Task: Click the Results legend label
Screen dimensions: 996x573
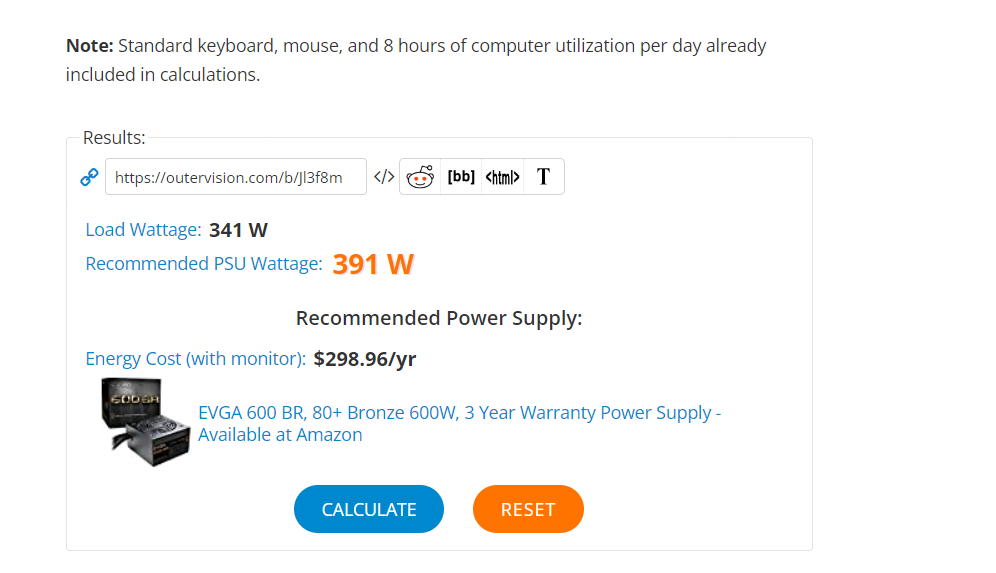Action: [114, 138]
